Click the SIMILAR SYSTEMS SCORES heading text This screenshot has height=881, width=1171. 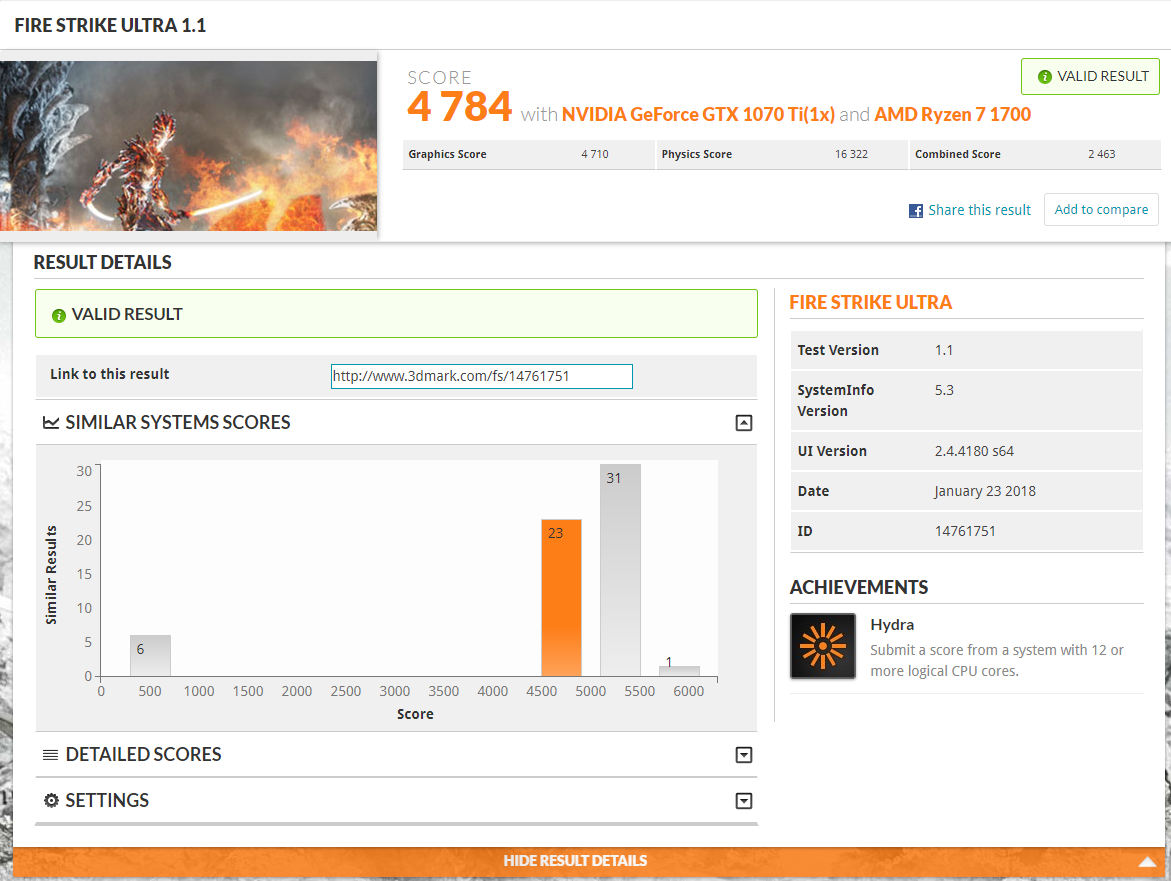178,423
